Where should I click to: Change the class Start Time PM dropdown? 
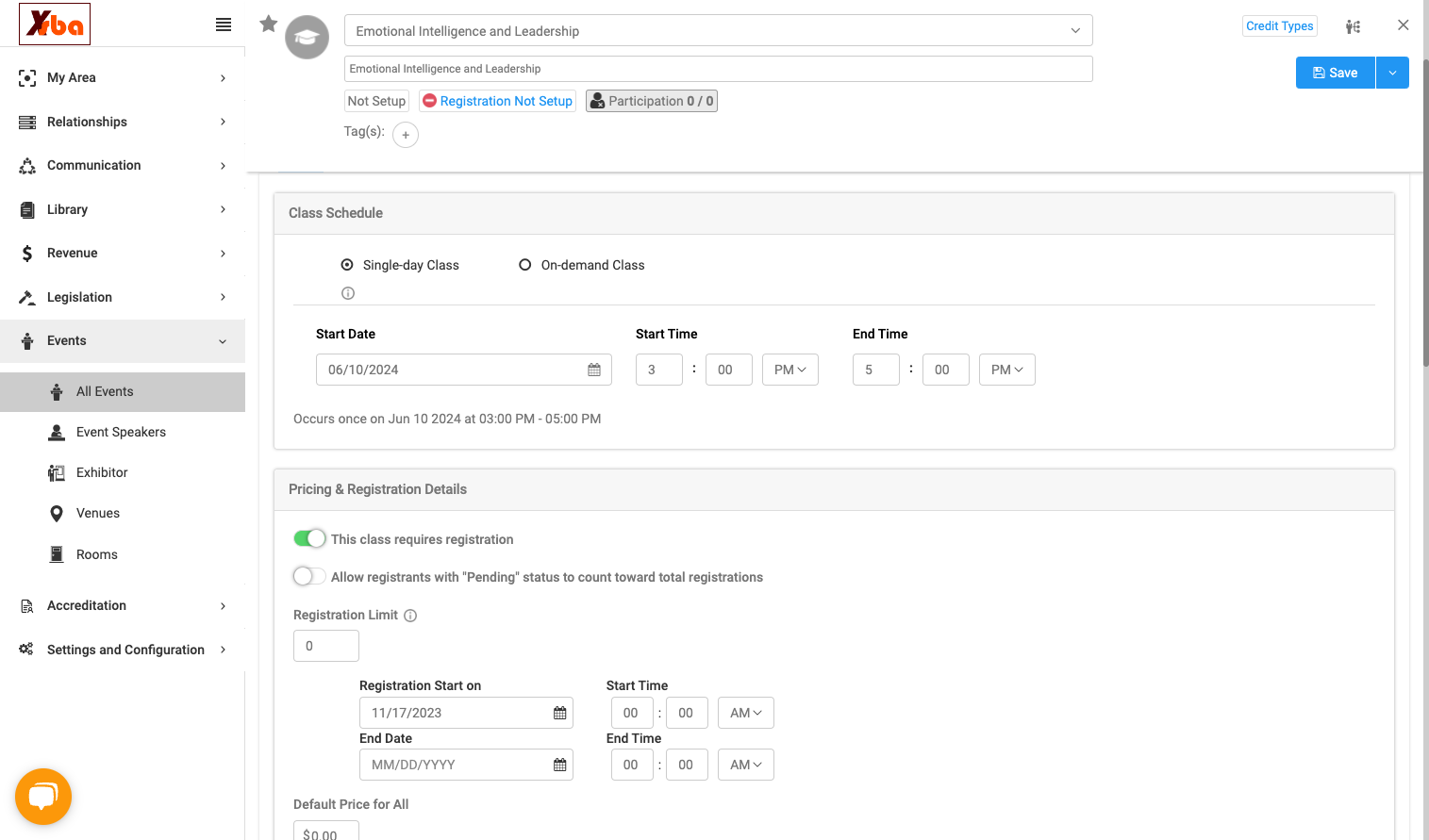pyautogui.click(x=790, y=370)
